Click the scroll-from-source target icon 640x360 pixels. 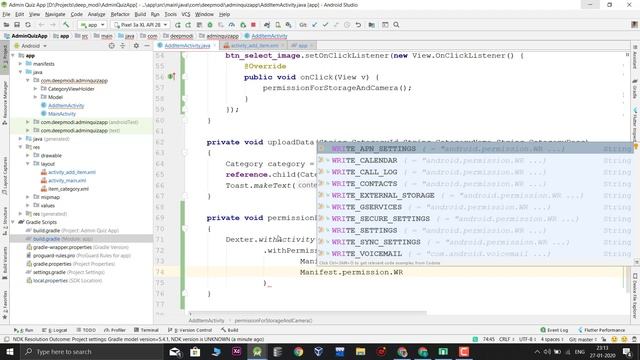click(111, 46)
